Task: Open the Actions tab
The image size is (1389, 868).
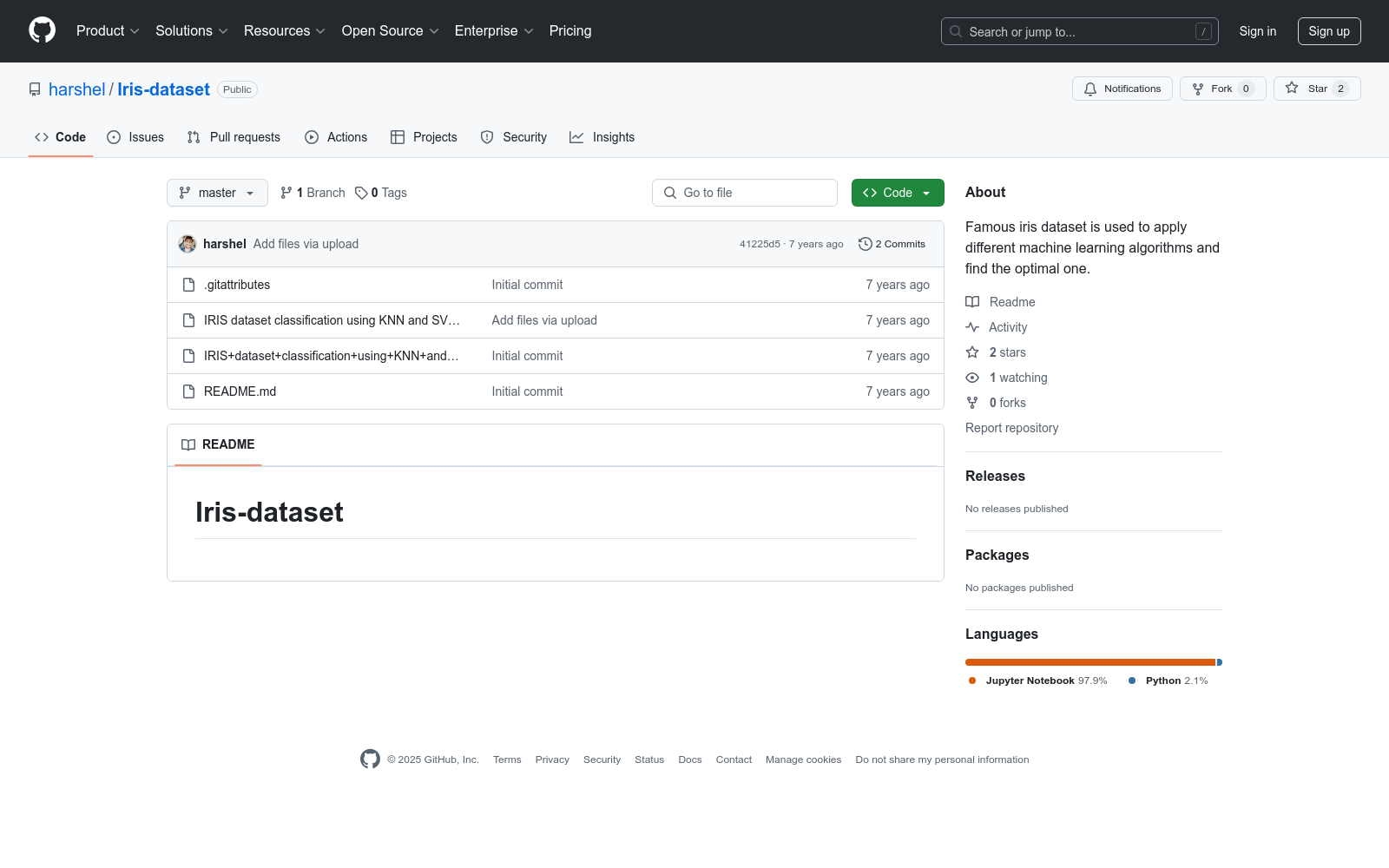Action: (336, 137)
